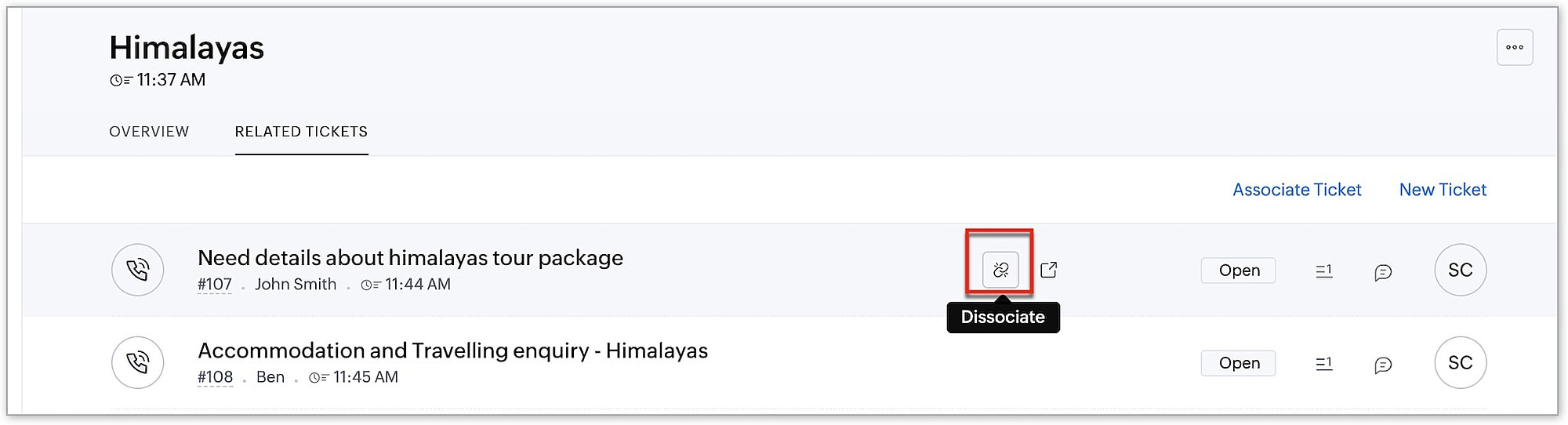The width and height of the screenshot is (1568, 425).
Task: Open ticket #107 in new window icon
Action: [1049, 270]
